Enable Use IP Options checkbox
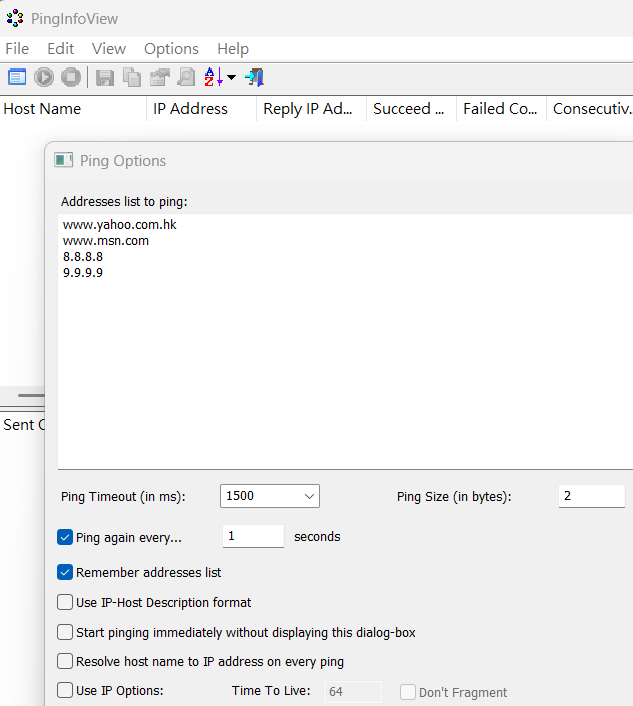The height and width of the screenshot is (706, 633). point(65,690)
